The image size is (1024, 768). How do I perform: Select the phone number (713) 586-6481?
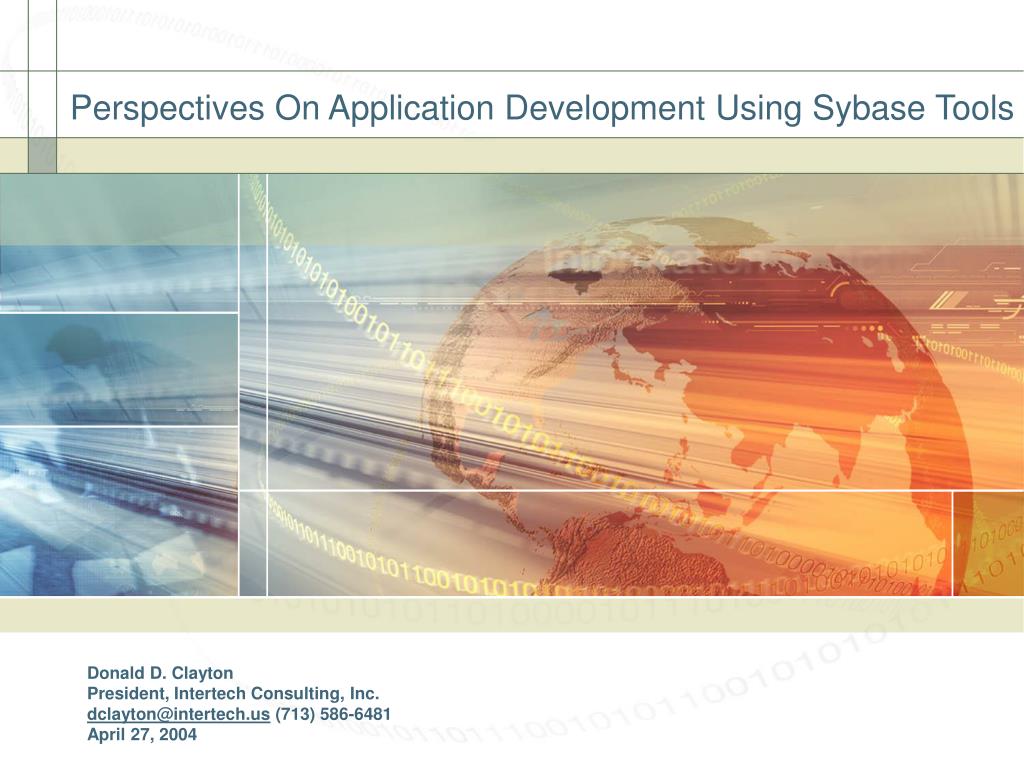click(x=333, y=714)
